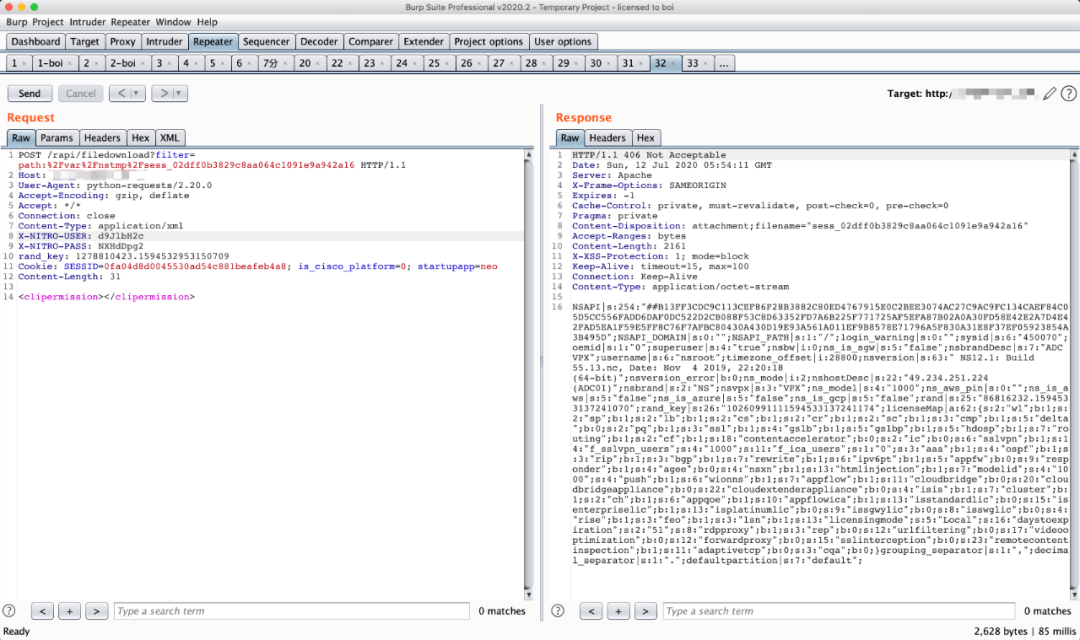
Task: Show more Repeater tabs with ellipsis
Action: tap(723, 63)
